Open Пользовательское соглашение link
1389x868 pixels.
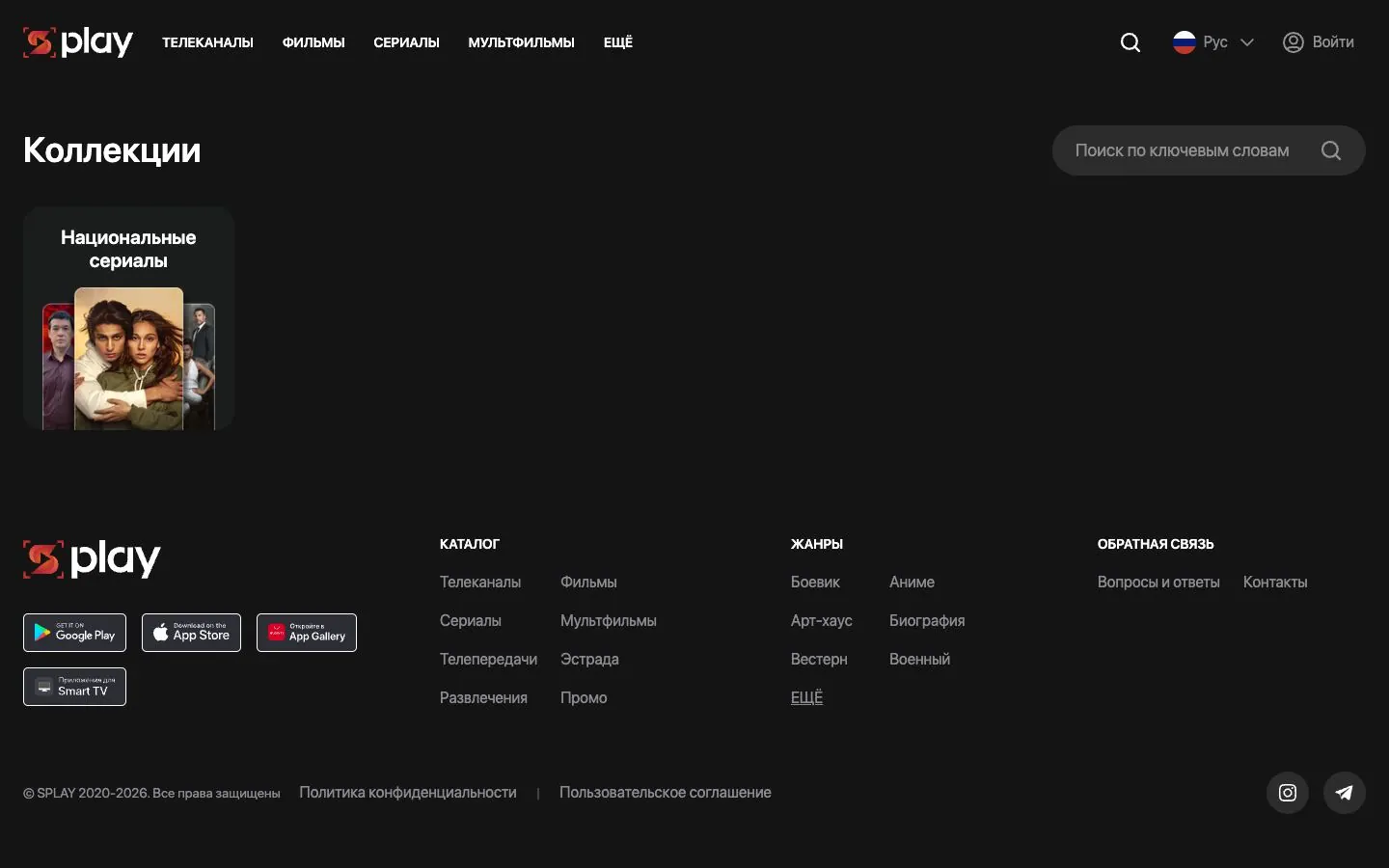pos(666,793)
